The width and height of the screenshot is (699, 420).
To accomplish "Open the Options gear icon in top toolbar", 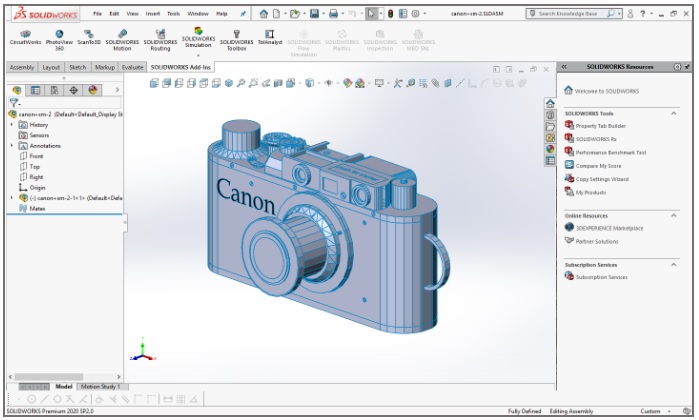I will coord(415,14).
